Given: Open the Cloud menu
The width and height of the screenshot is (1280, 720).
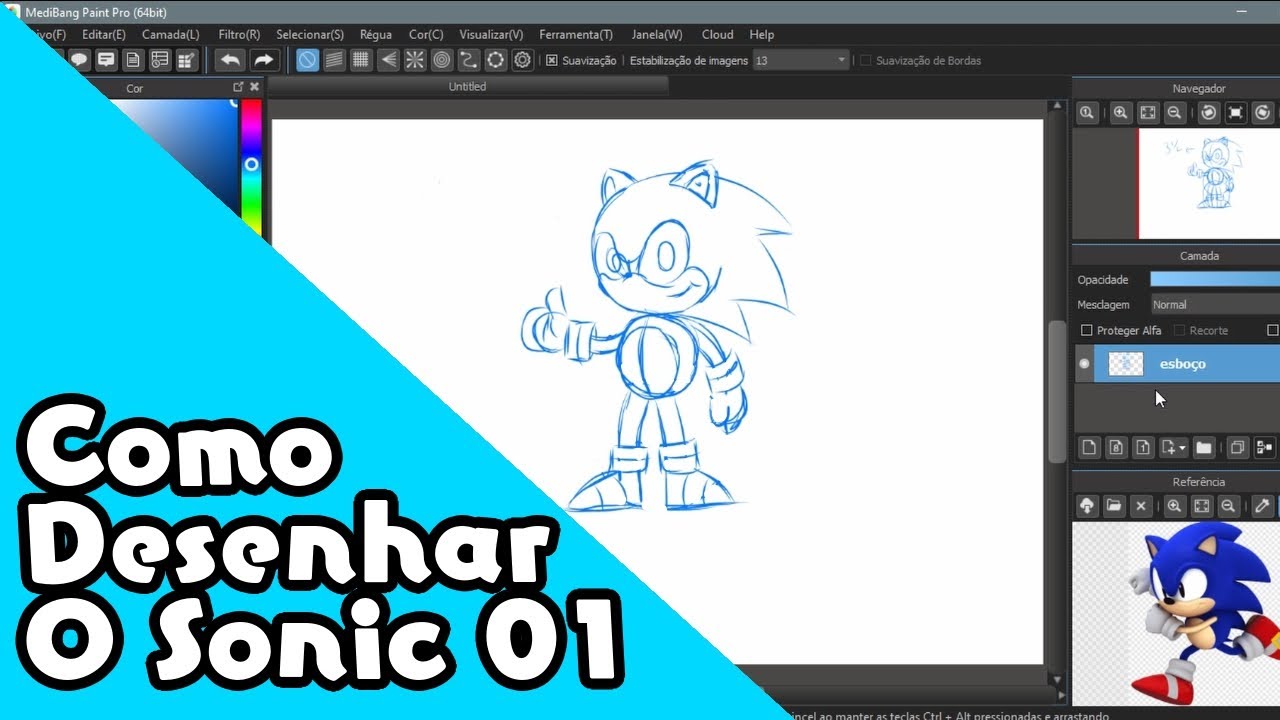Looking at the screenshot, I should (x=717, y=34).
